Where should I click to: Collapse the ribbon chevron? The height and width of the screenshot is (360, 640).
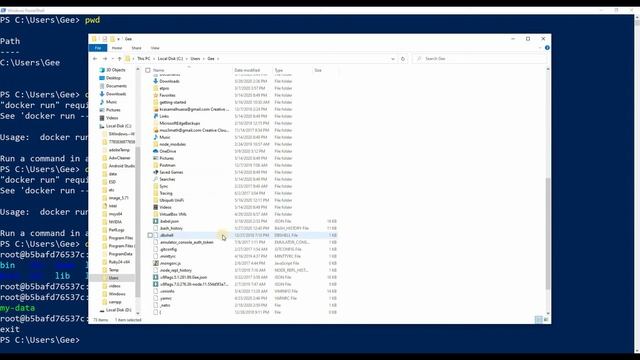(540, 48)
